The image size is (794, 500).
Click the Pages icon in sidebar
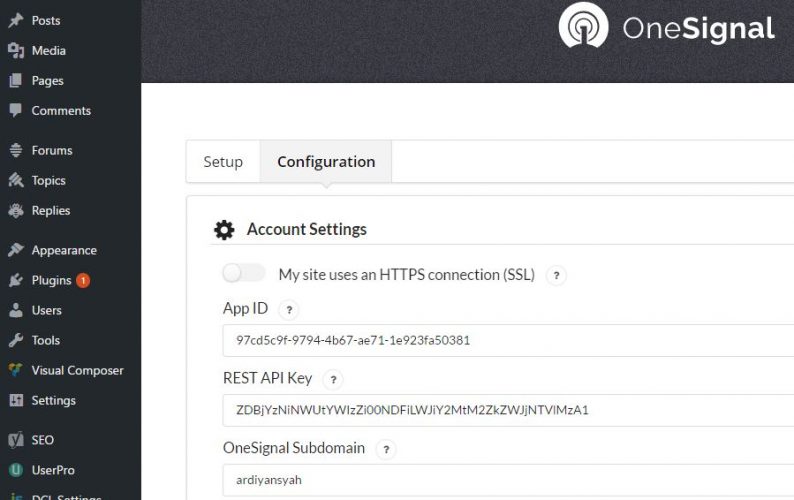16,80
